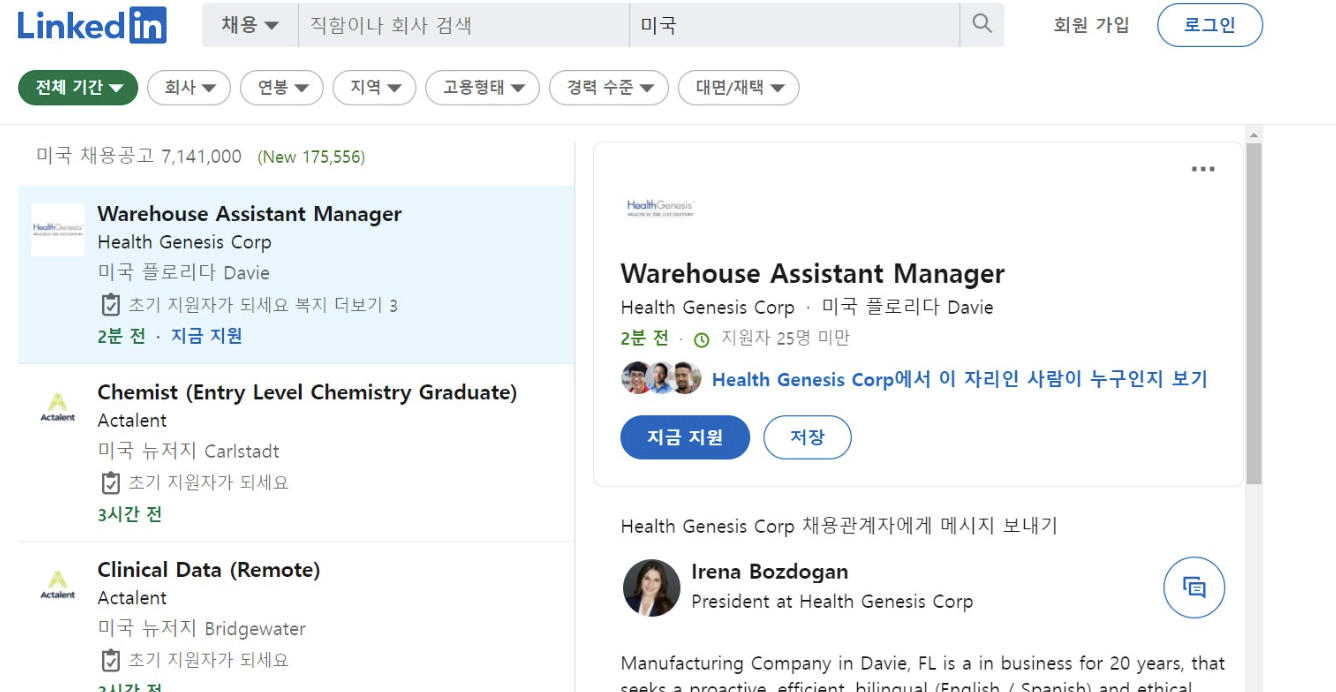Click the 저장 button
1336x692 pixels.
[x=807, y=437]
